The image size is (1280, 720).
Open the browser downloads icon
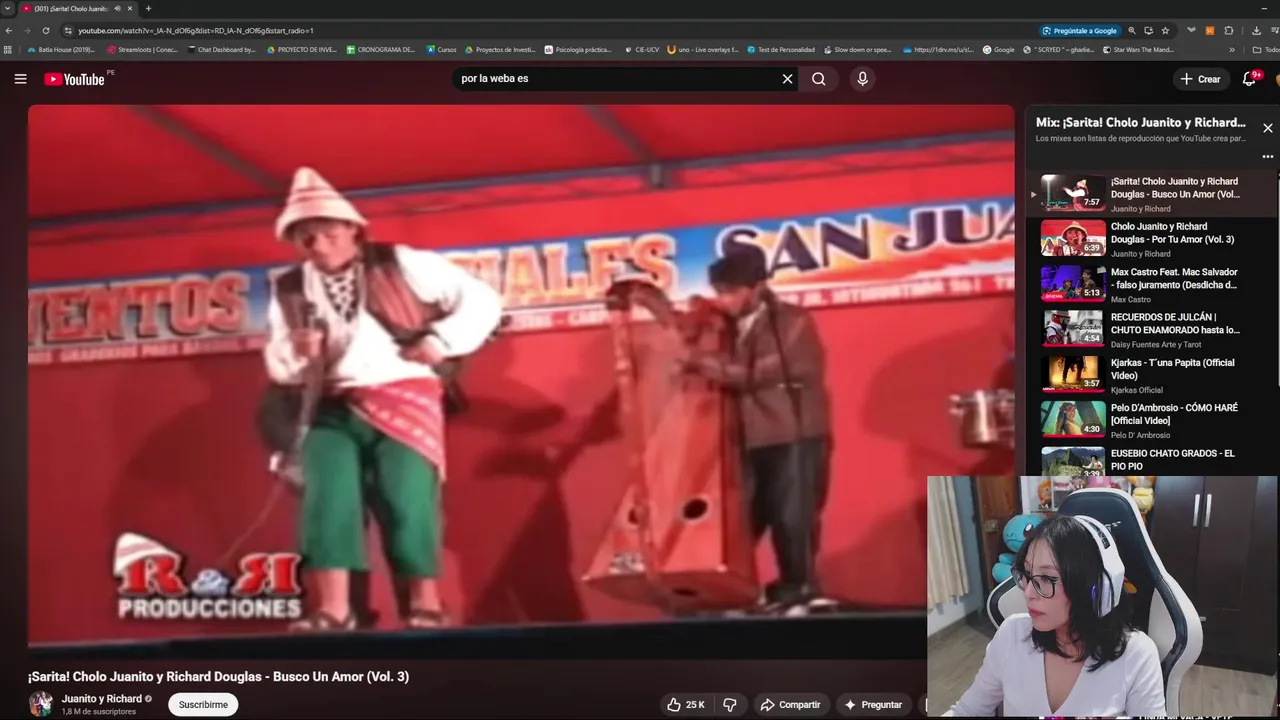[1256, 31]
